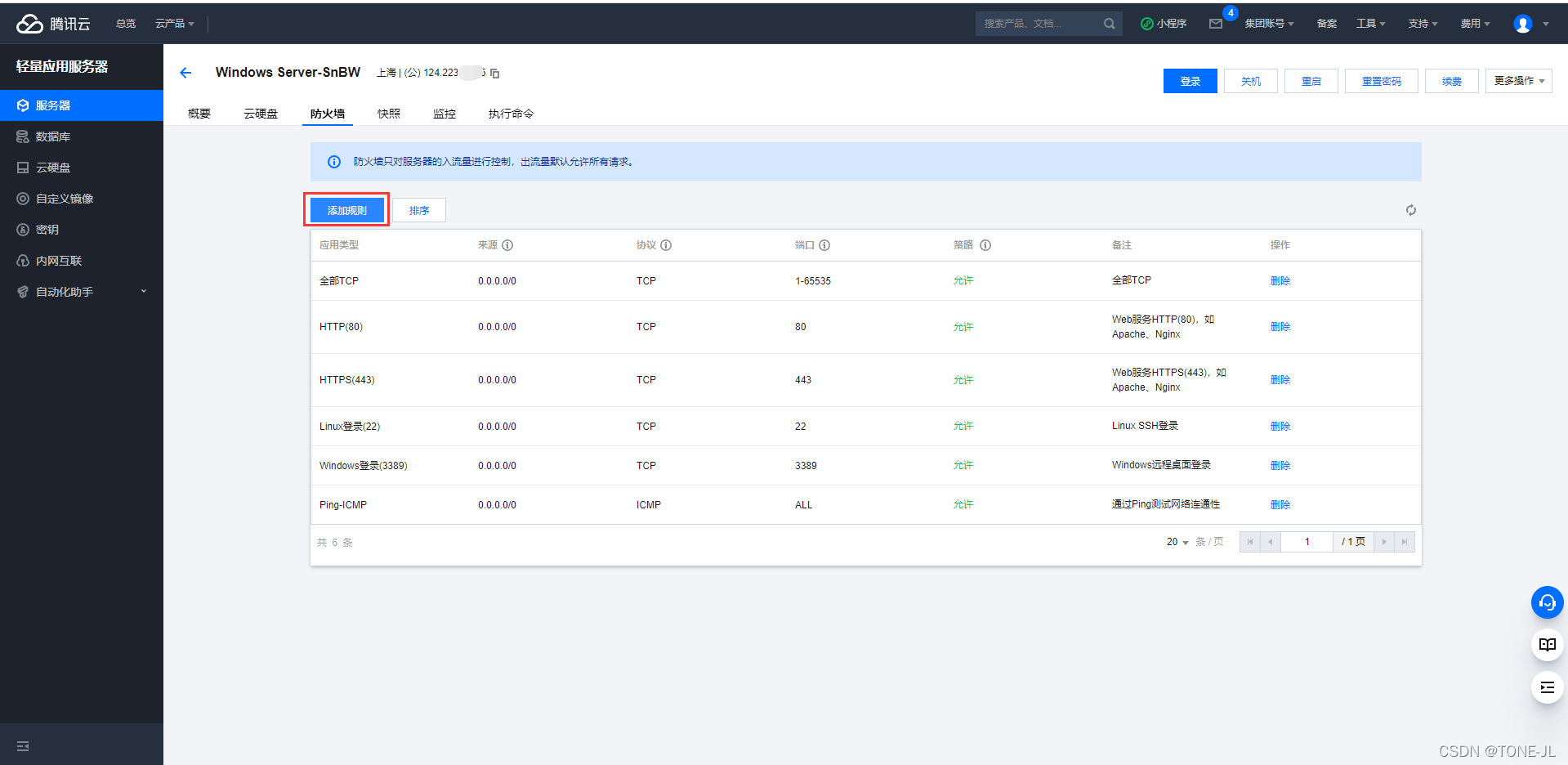
Task: Click info icon next to 策略 column
Action: (985, 245)
